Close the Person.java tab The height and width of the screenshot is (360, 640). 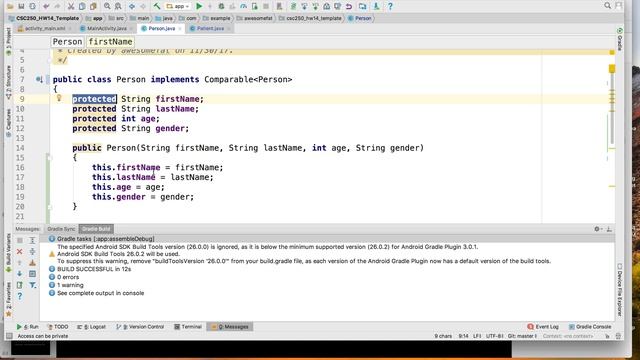tap(180, 29)
